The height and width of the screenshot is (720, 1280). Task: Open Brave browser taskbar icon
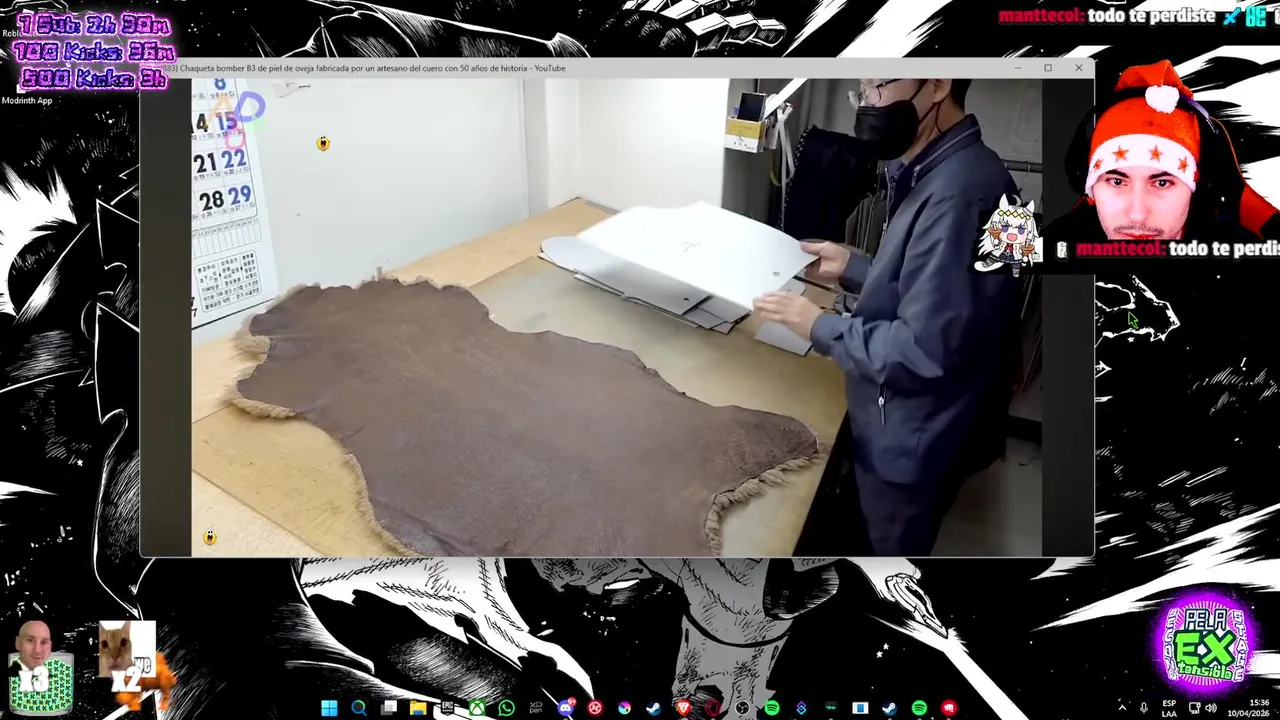pos(682,708)
